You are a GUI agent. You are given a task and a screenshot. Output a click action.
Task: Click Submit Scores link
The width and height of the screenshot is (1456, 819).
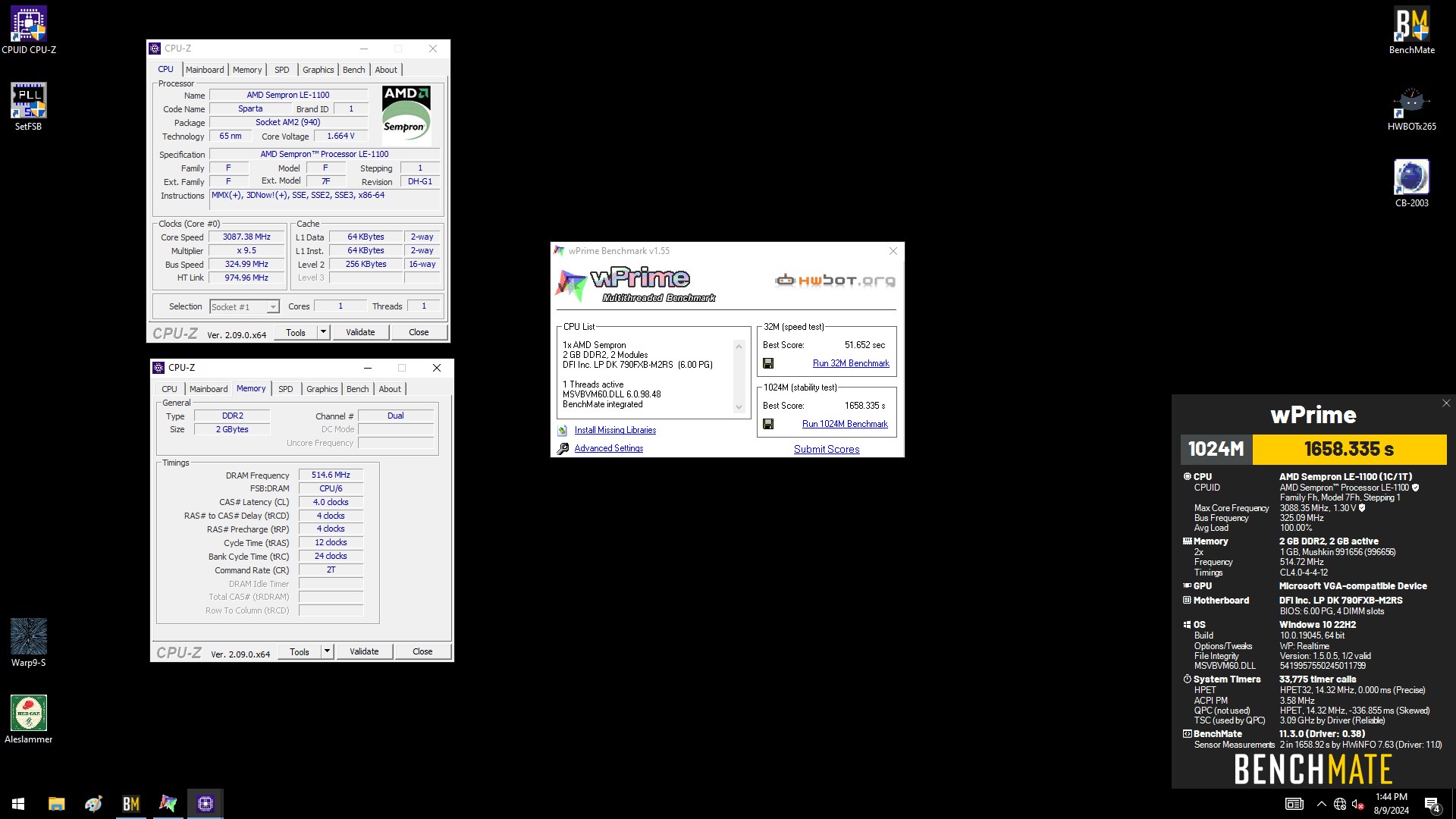coord(827,449)
